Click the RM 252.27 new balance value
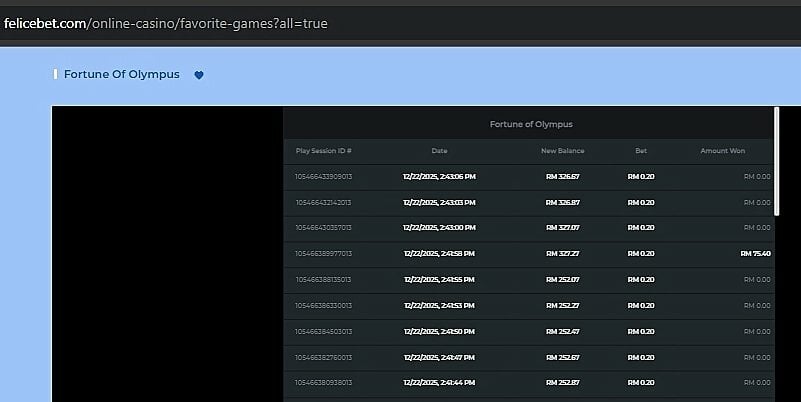Screen dimensions: 801x402 coord(562,305)
